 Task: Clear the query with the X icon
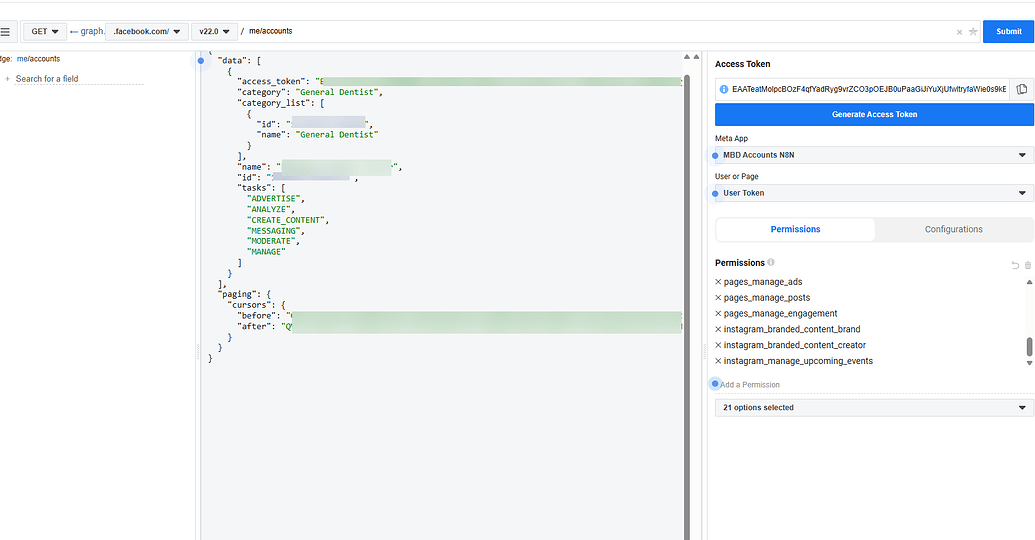(x=960, y=32)
